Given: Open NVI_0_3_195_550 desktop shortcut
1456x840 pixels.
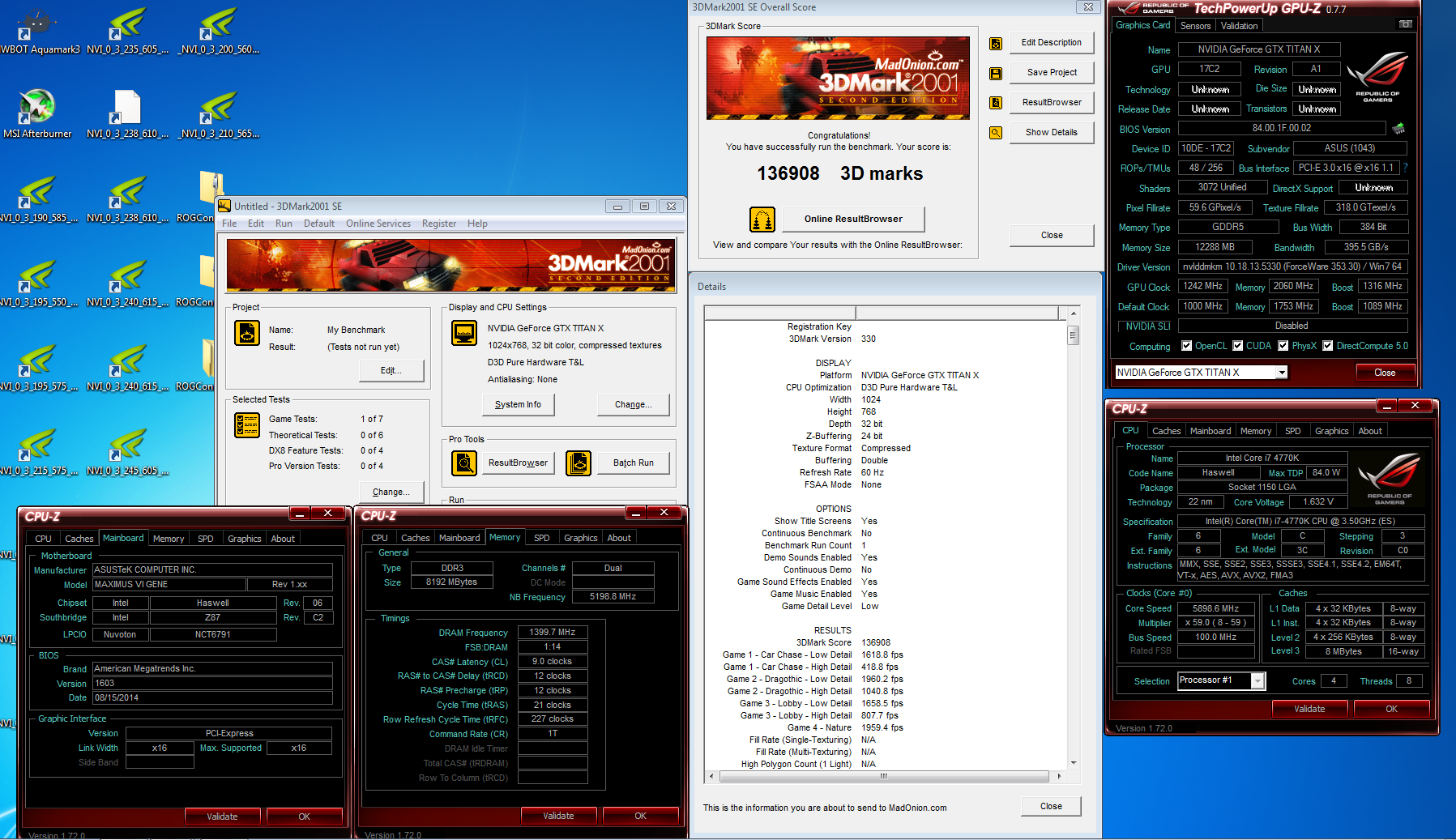Looking at the screenshot, I should coord(37,283).
